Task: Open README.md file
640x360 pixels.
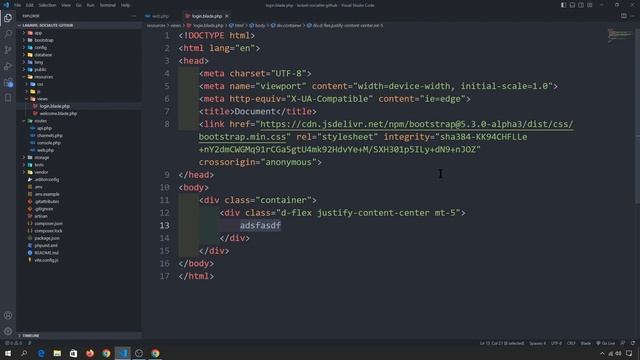Action: (46, 253)
